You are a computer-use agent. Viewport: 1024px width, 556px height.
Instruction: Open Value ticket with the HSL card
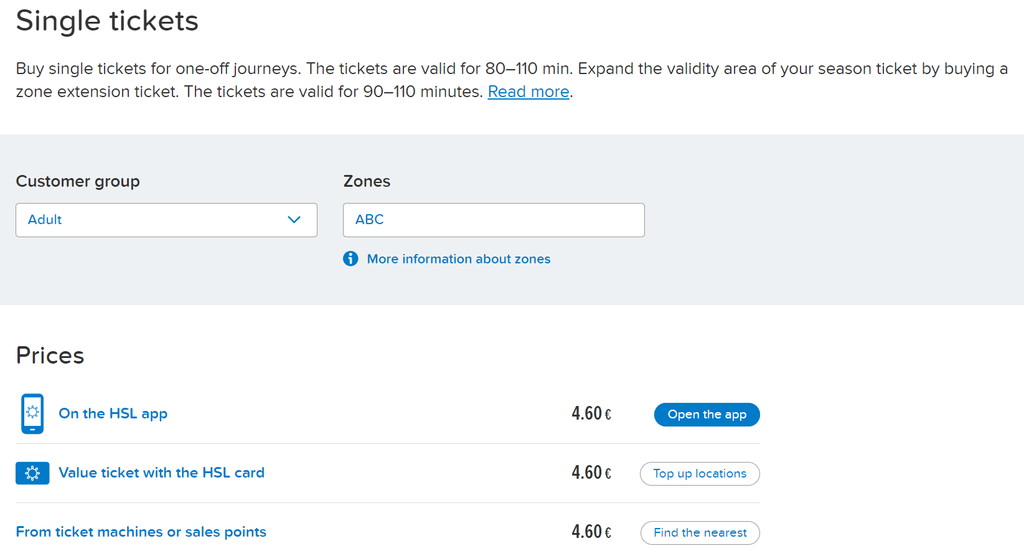click(x=161, y=472)
